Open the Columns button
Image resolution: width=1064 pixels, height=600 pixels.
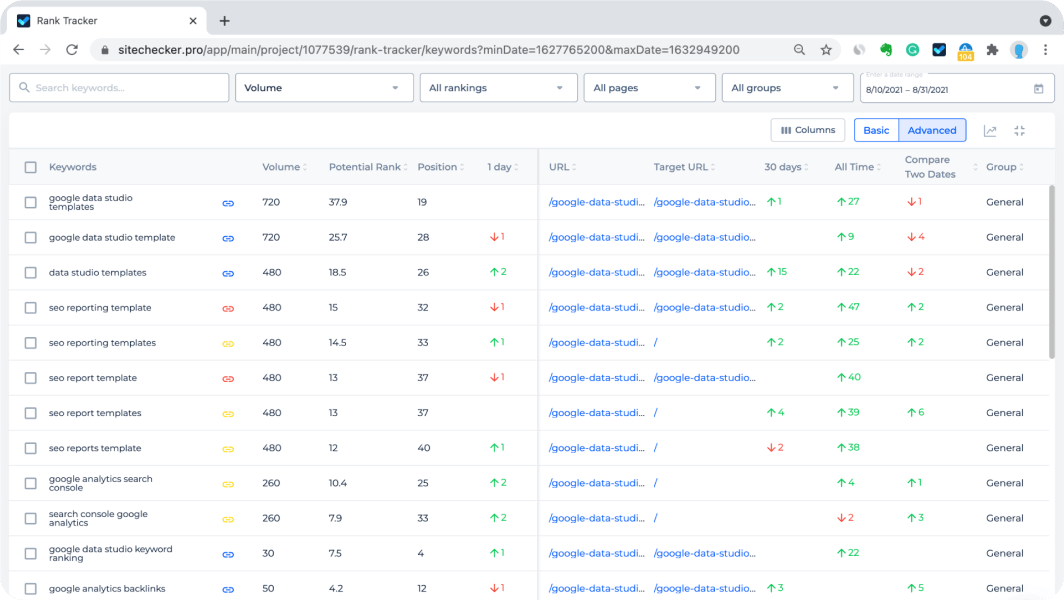pos(808,130)
